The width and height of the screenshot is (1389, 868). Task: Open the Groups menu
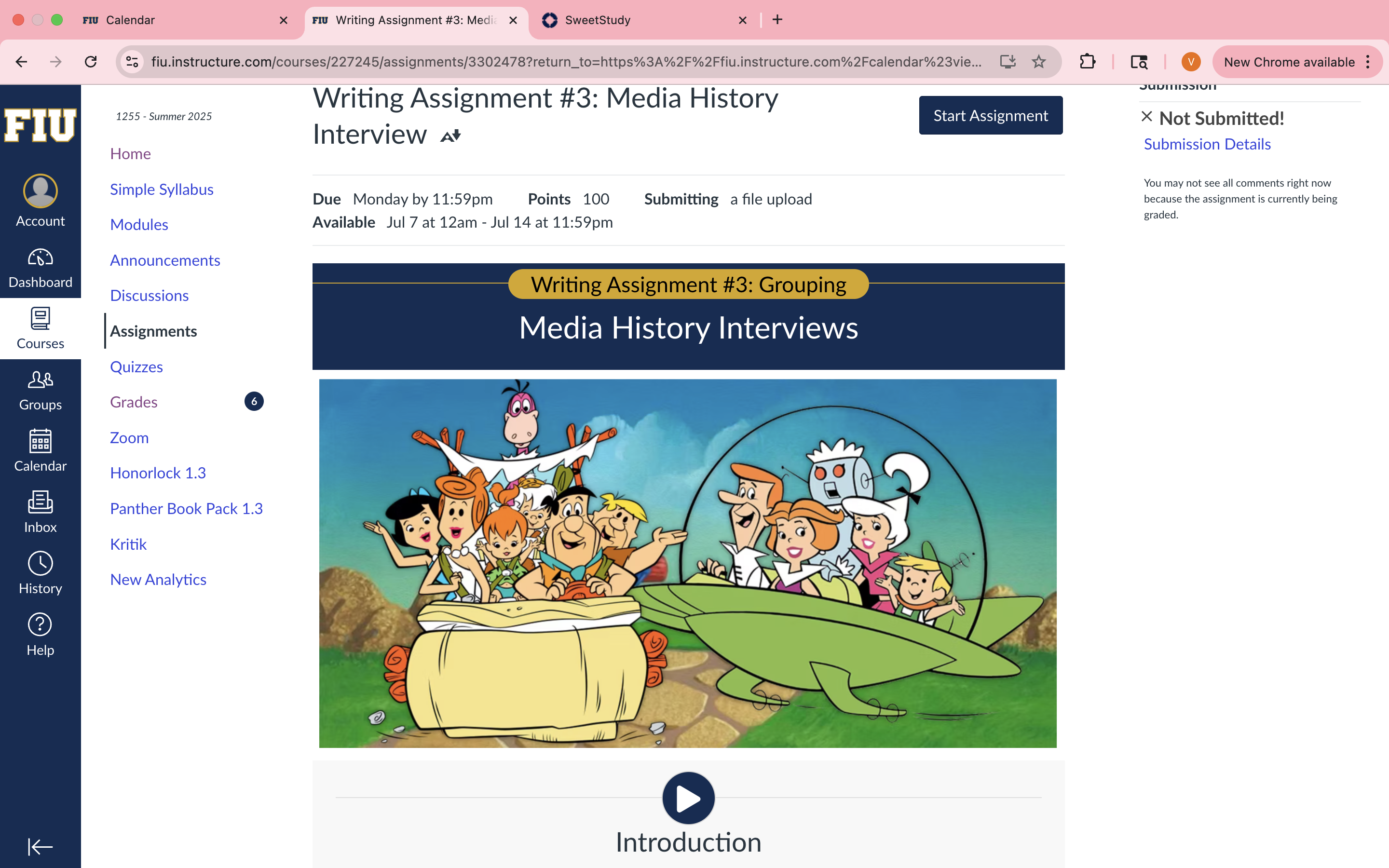coord(40,391)
